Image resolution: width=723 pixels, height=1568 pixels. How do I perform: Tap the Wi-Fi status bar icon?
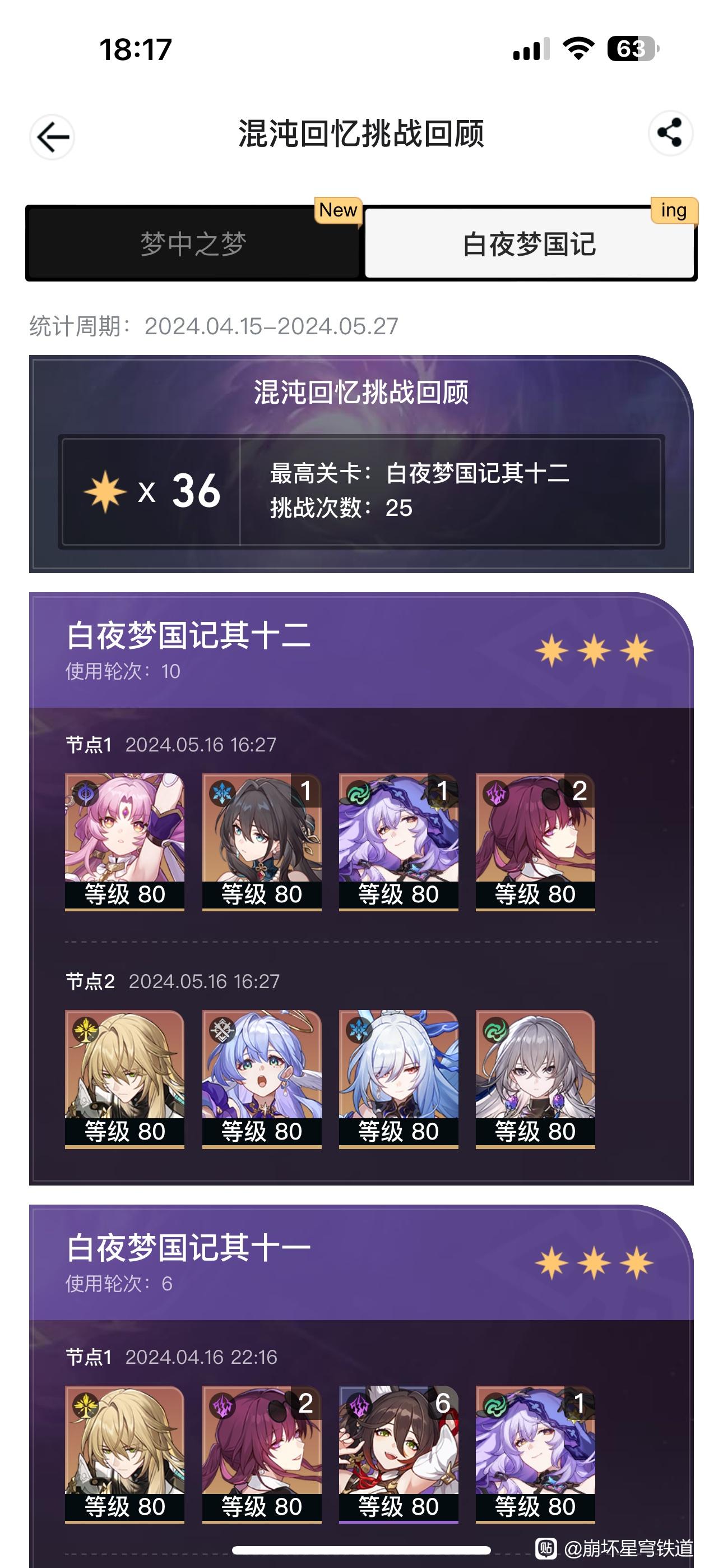[x=578, y=48]
